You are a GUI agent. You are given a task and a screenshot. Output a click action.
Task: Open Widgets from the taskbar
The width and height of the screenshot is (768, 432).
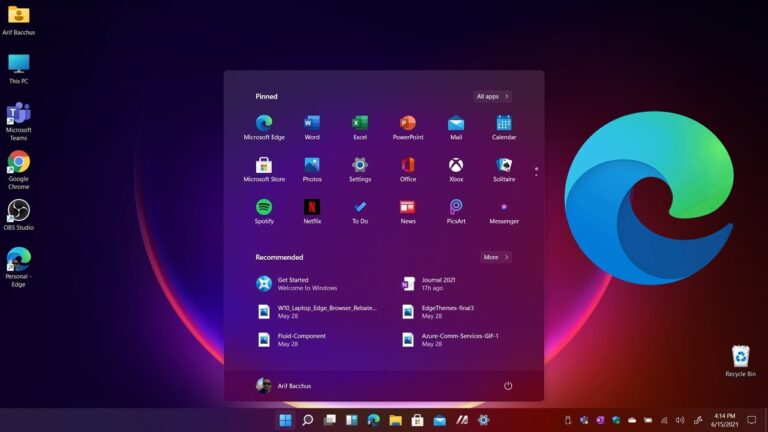(352, 420)
